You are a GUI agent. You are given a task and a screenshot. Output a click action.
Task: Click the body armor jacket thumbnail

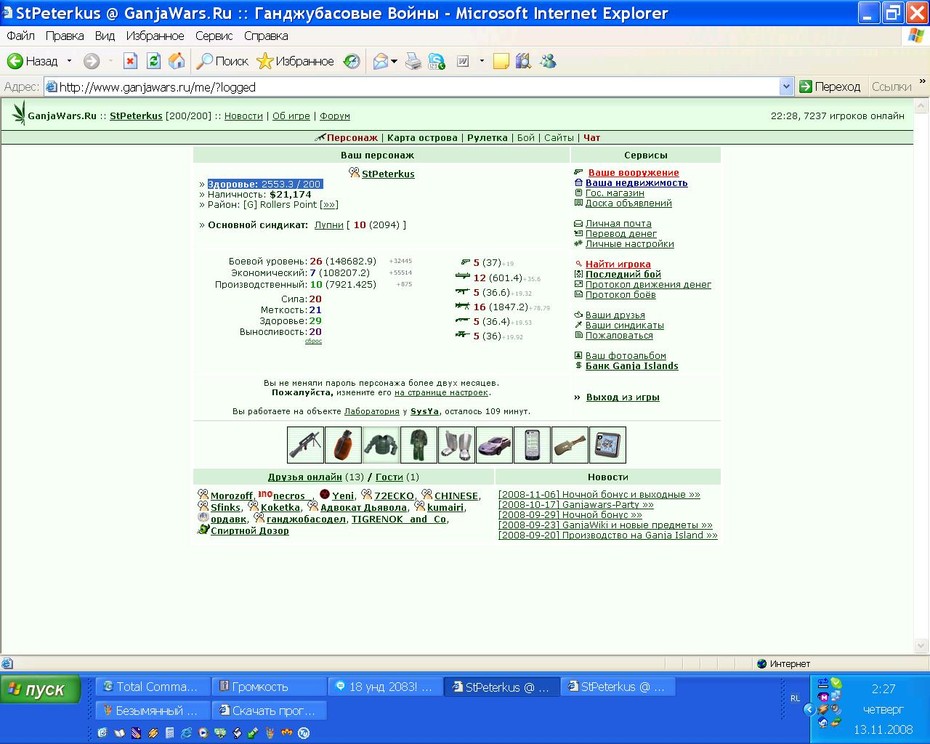click(381, 444)
